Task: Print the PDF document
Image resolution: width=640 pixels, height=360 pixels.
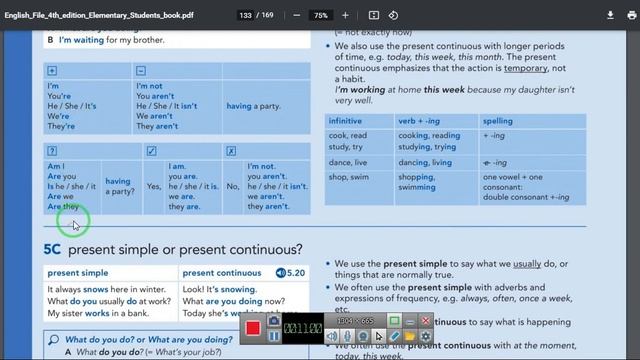Action: (631, 15)
